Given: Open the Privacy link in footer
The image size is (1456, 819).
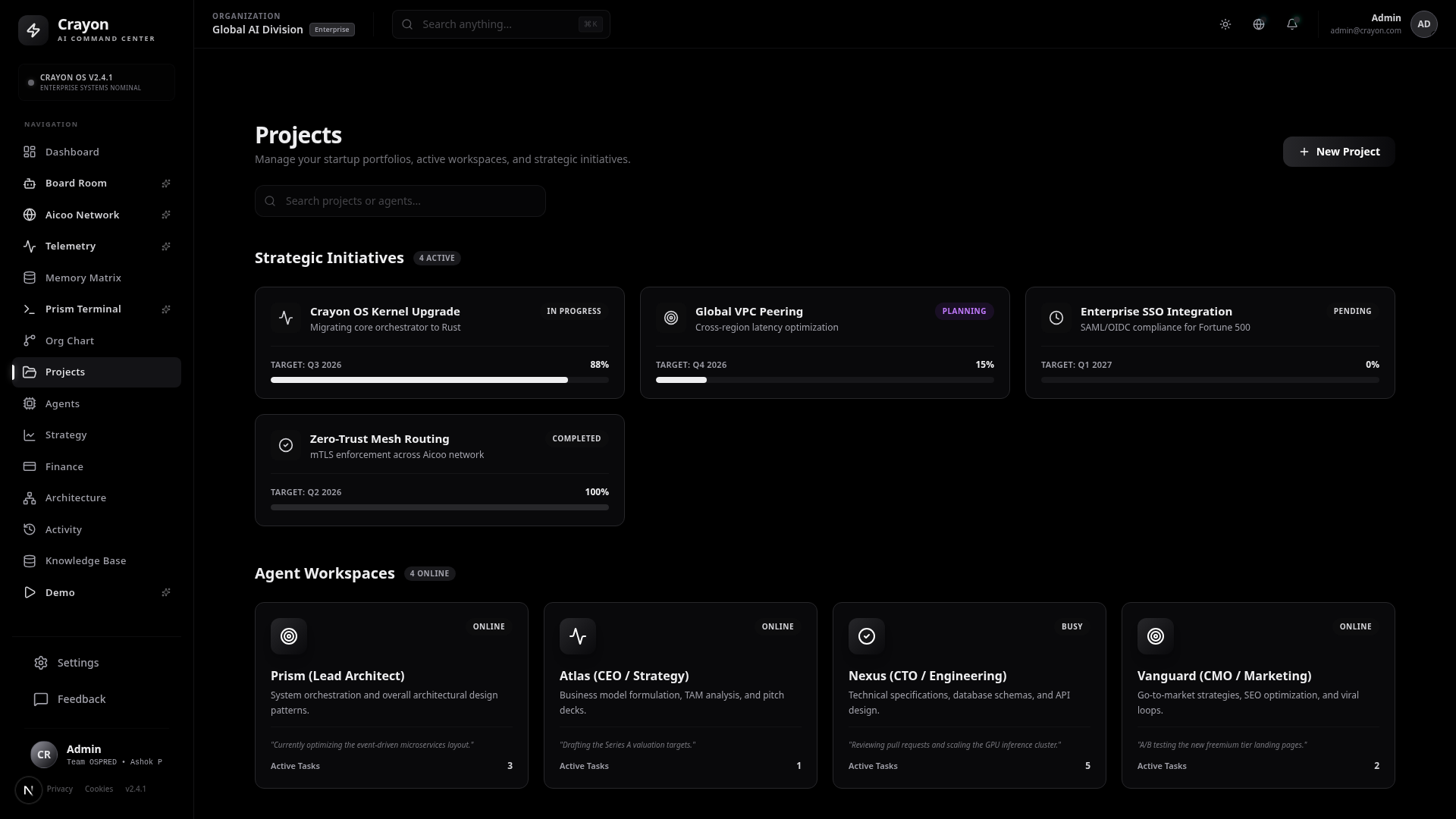Looking at the screenshot, I should (x=60, y=789).
